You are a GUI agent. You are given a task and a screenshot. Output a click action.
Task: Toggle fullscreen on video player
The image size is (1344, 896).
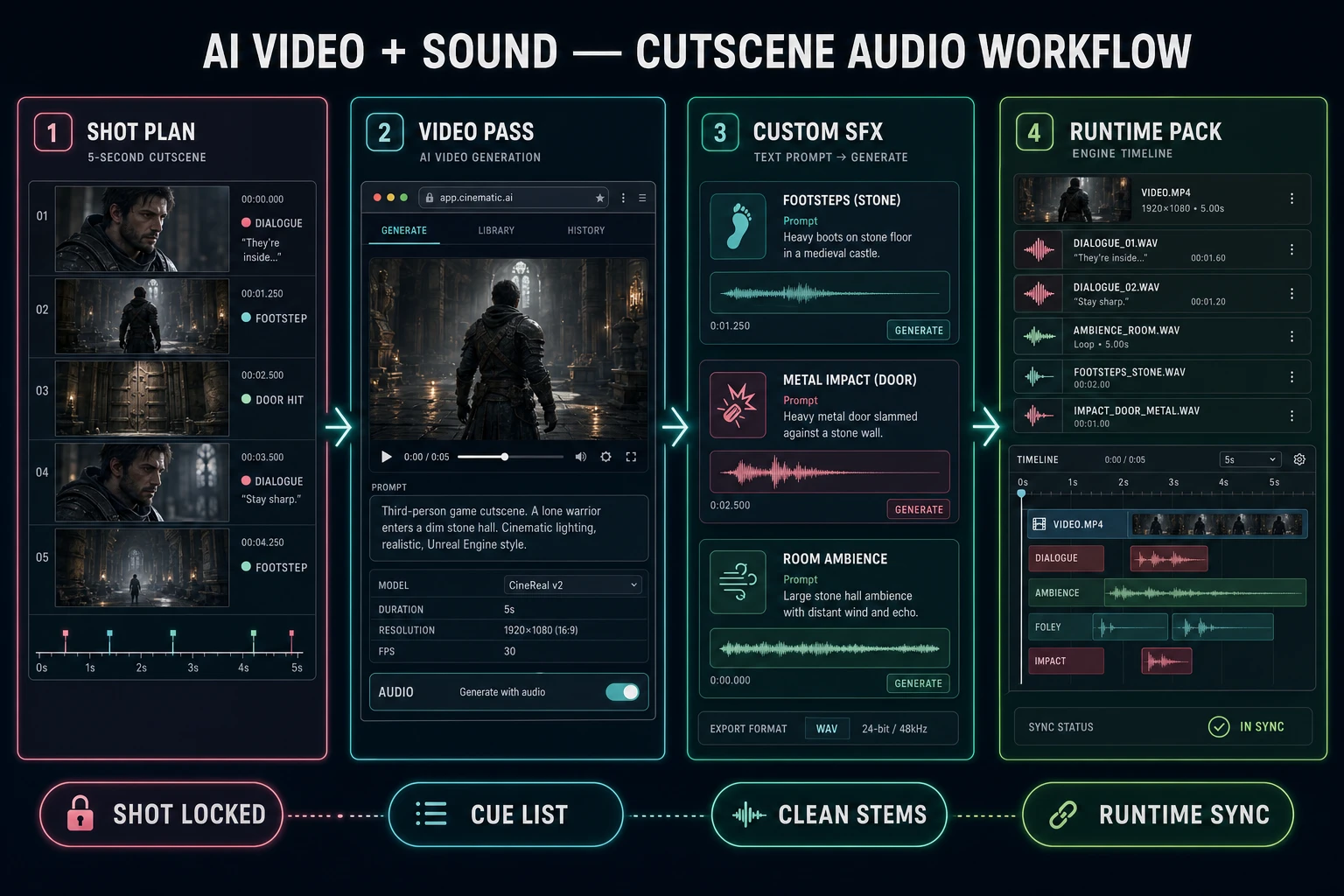tap(631, 457)
